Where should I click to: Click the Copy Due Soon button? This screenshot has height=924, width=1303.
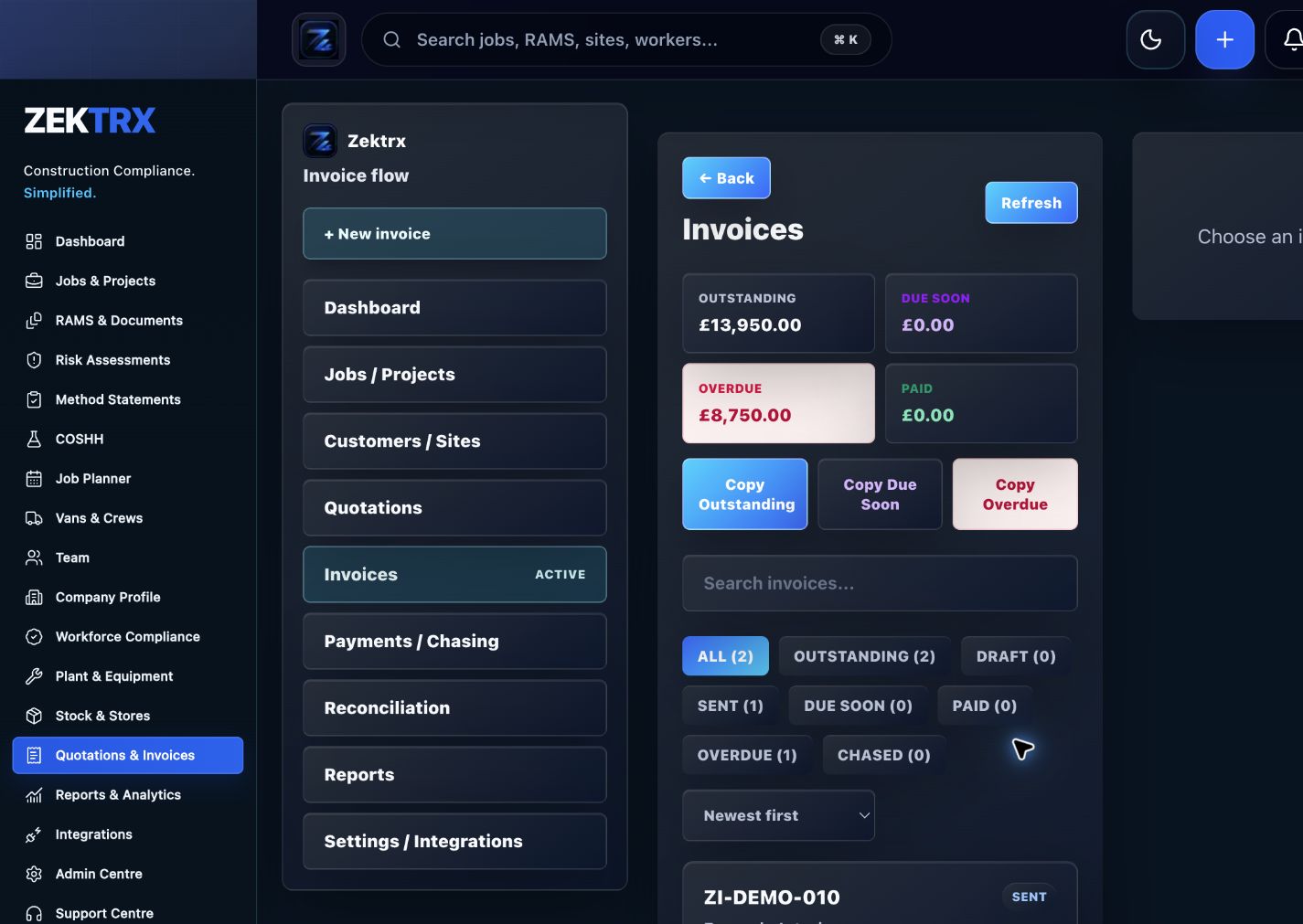[x=880, y=494]
